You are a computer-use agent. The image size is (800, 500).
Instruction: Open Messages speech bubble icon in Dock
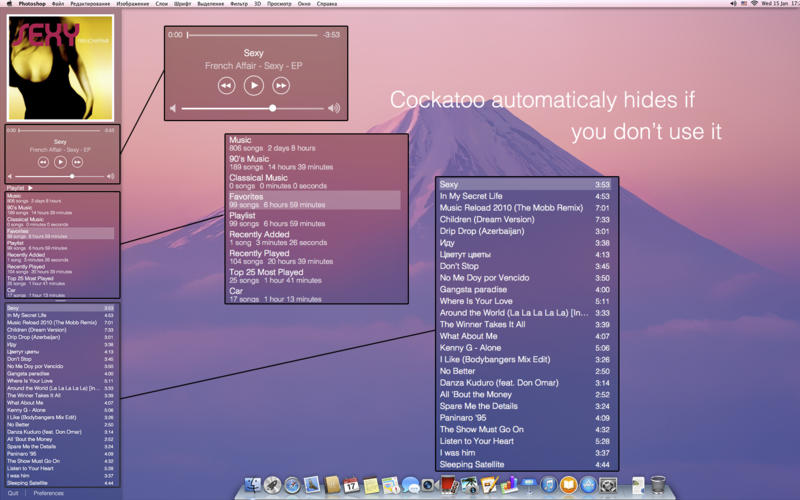410,485
